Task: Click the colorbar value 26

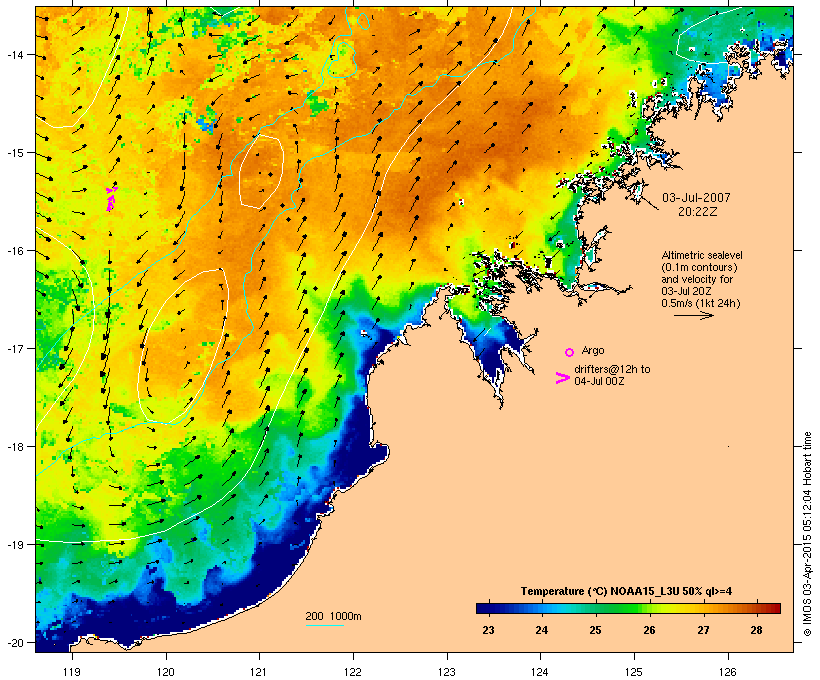Action: [649, 630]
